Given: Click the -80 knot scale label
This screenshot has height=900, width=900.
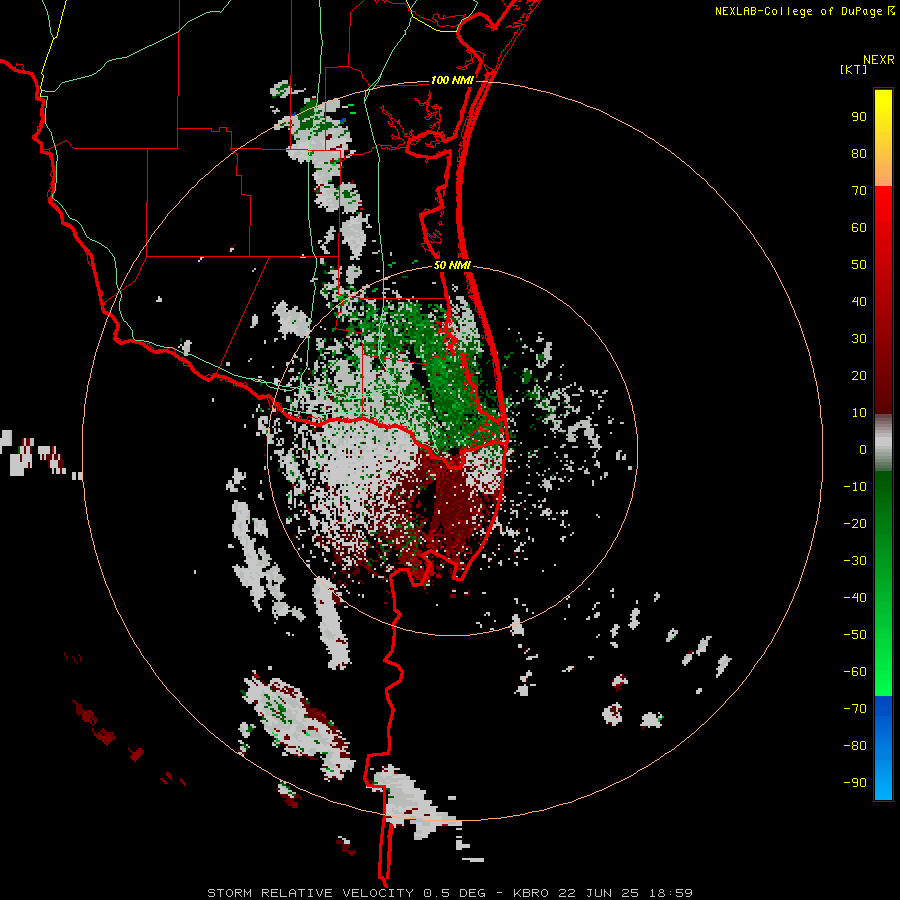Looking at the screenshot, I should point(855,746).
